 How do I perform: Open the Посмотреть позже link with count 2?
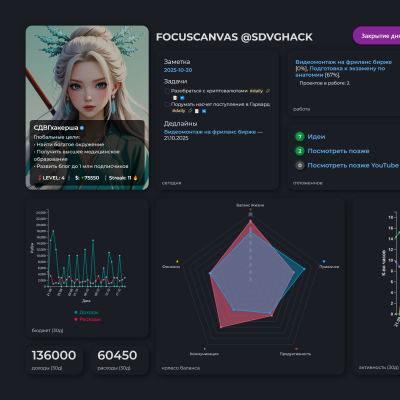pyautogui.click(x=338, y=151)
